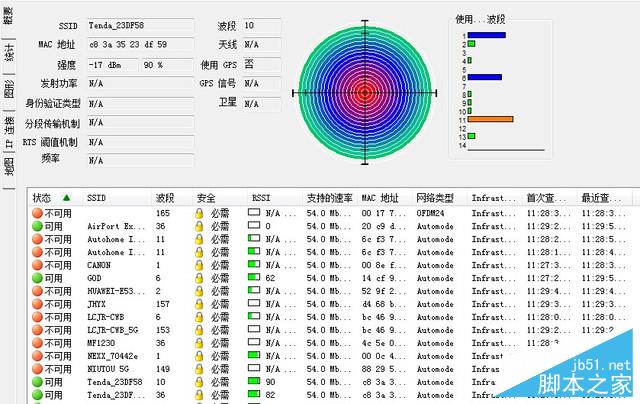Screen dimensions: 640x404
Task: Sort list by 安全 column header
Action: pos(206,198)
